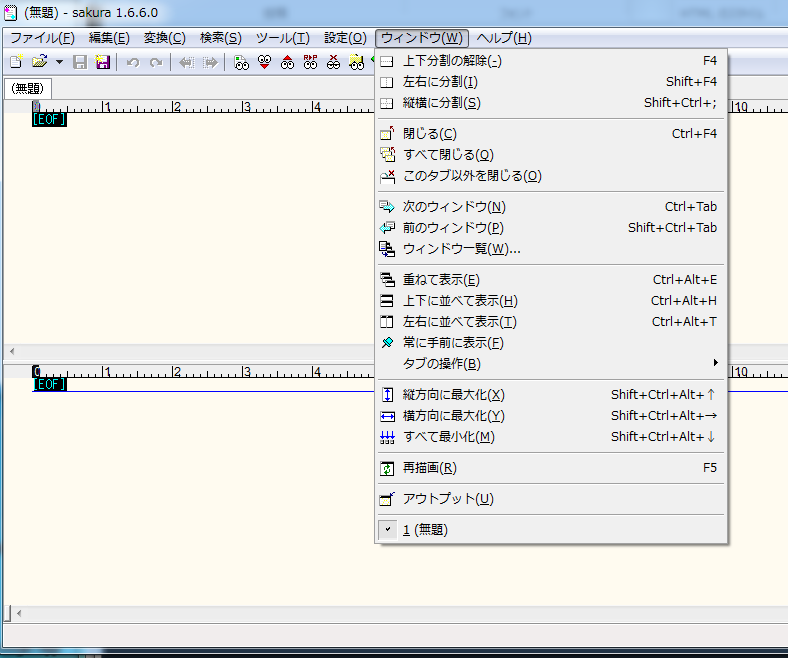This screenshot has width=788, height=658.
Task: Click the Replace (R▶P) toolbar icon
Action: click(311, 62)
